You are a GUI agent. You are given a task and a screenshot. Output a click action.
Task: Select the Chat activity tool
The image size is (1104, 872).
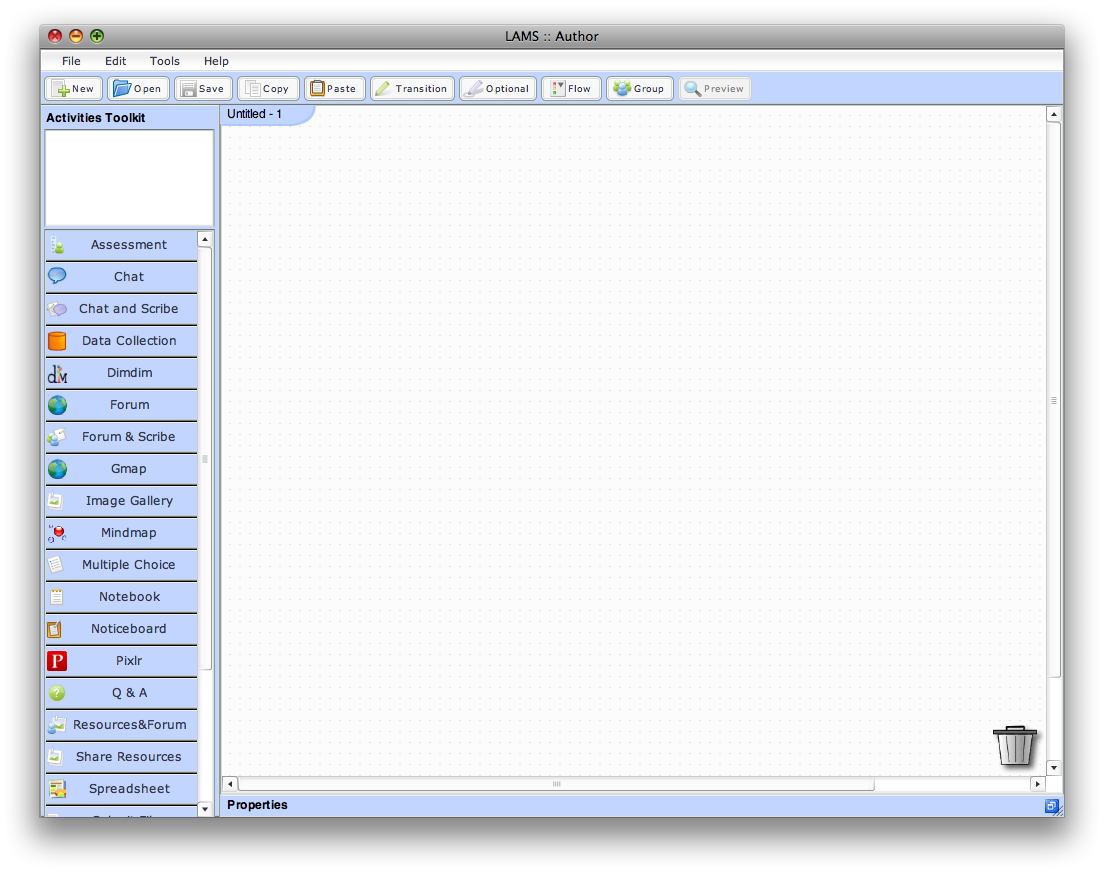click(121, 277)
